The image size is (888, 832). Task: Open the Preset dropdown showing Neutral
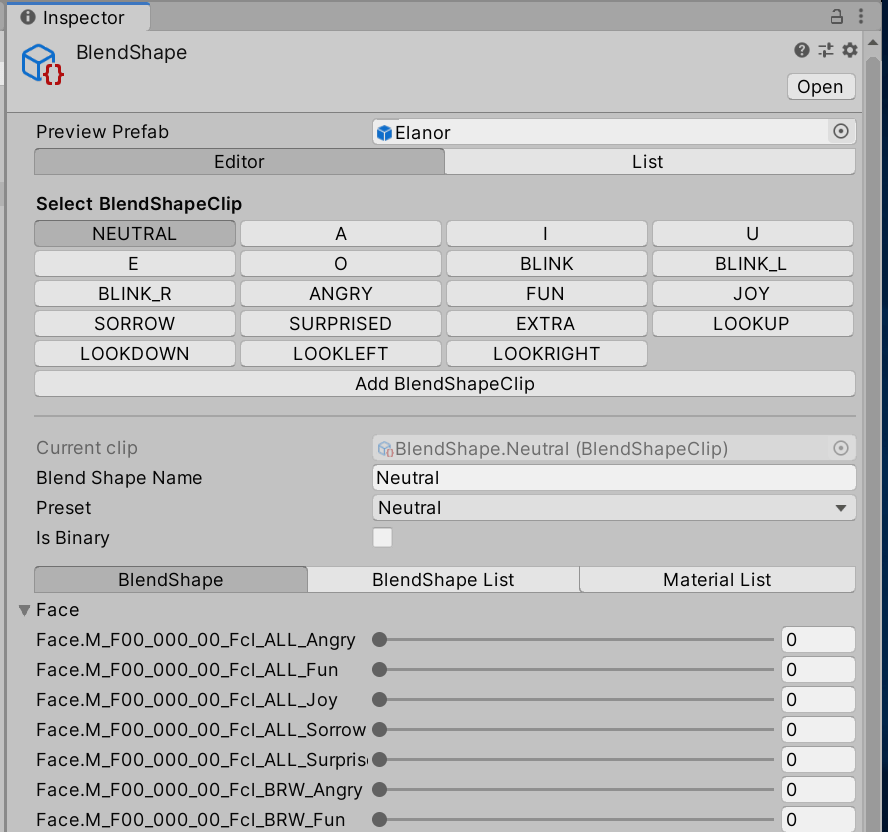tap(614, 508)
